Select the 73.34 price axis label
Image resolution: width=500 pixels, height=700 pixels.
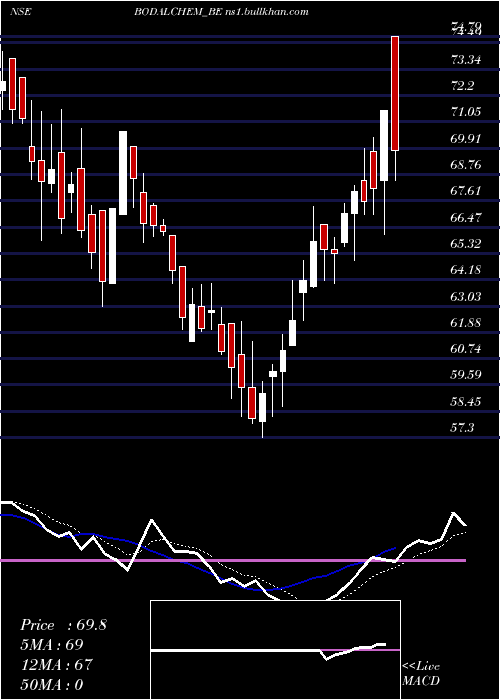point(466,59)
